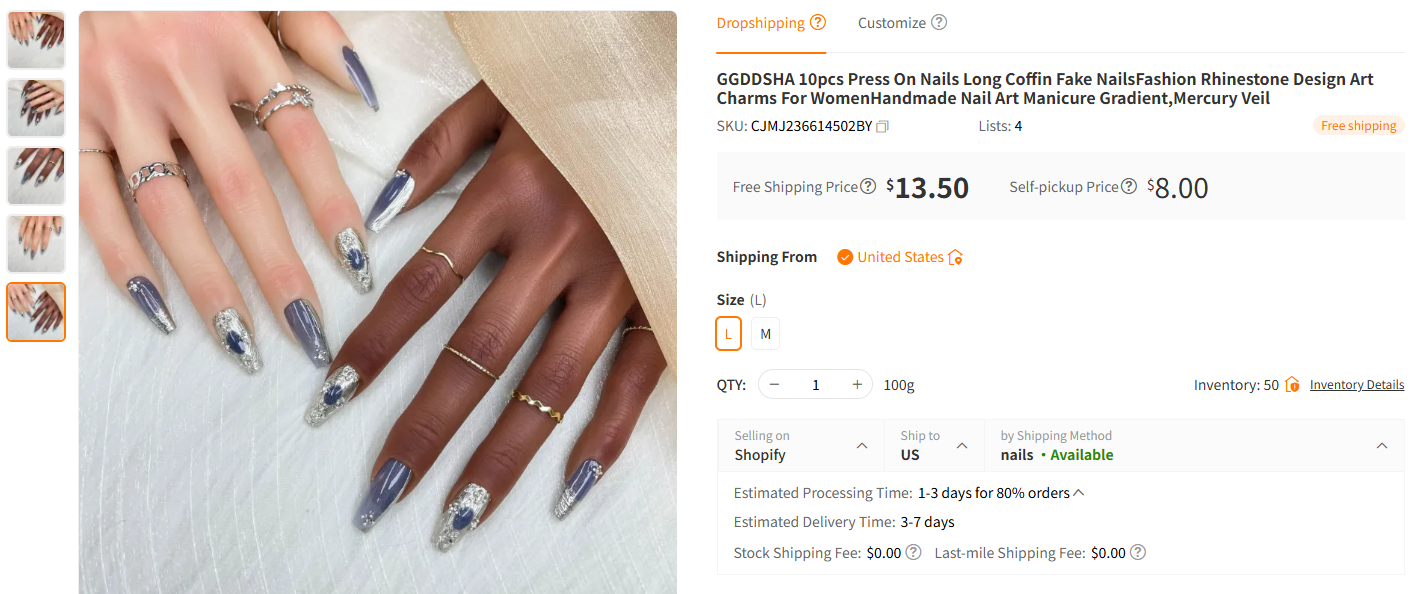
Task: Open the Self-pickup Price help icon
Action: pos(1129,186)
